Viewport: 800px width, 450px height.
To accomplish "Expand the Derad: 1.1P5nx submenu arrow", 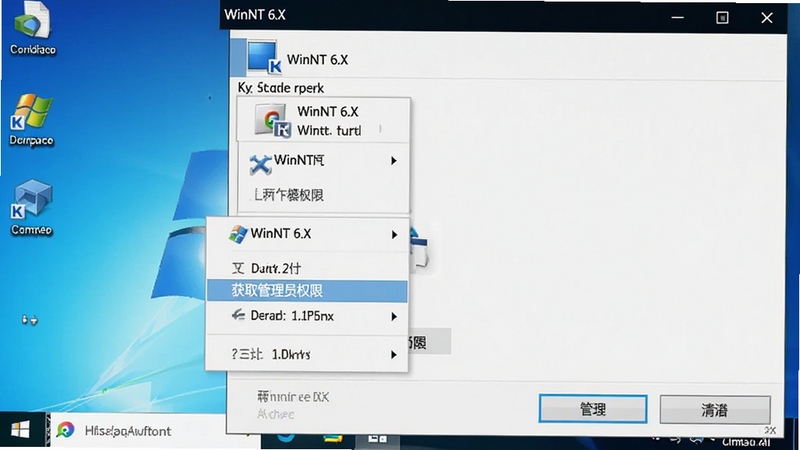I will [394, 317].
